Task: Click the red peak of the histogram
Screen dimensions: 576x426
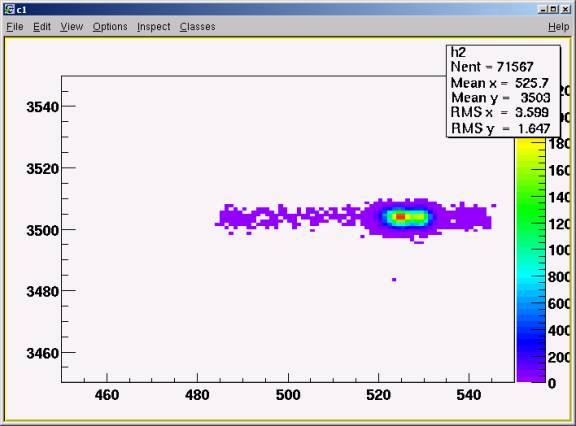Action: tap(400, 217)
